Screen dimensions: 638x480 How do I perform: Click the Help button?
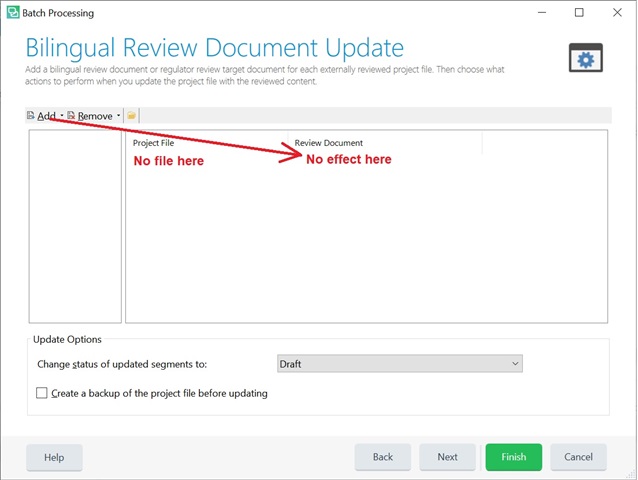54,457
